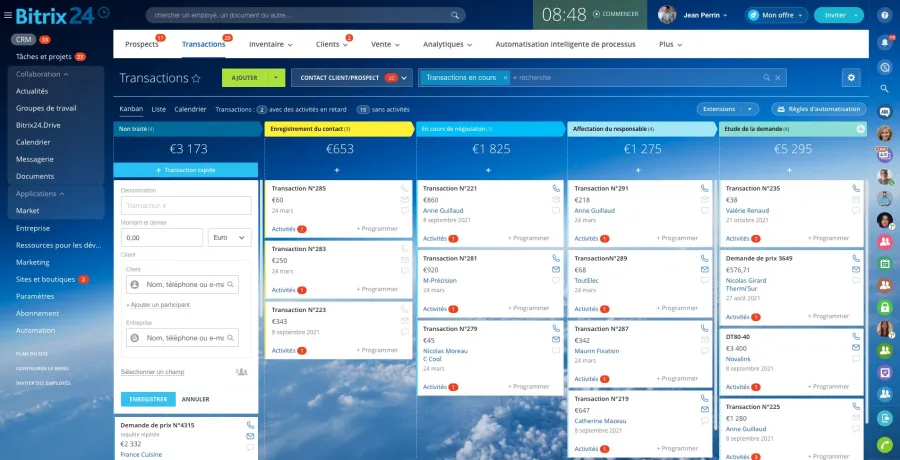Add a deal in En cours de négociation column
This screenshot has width=900, height=460.
pos(488,170)
